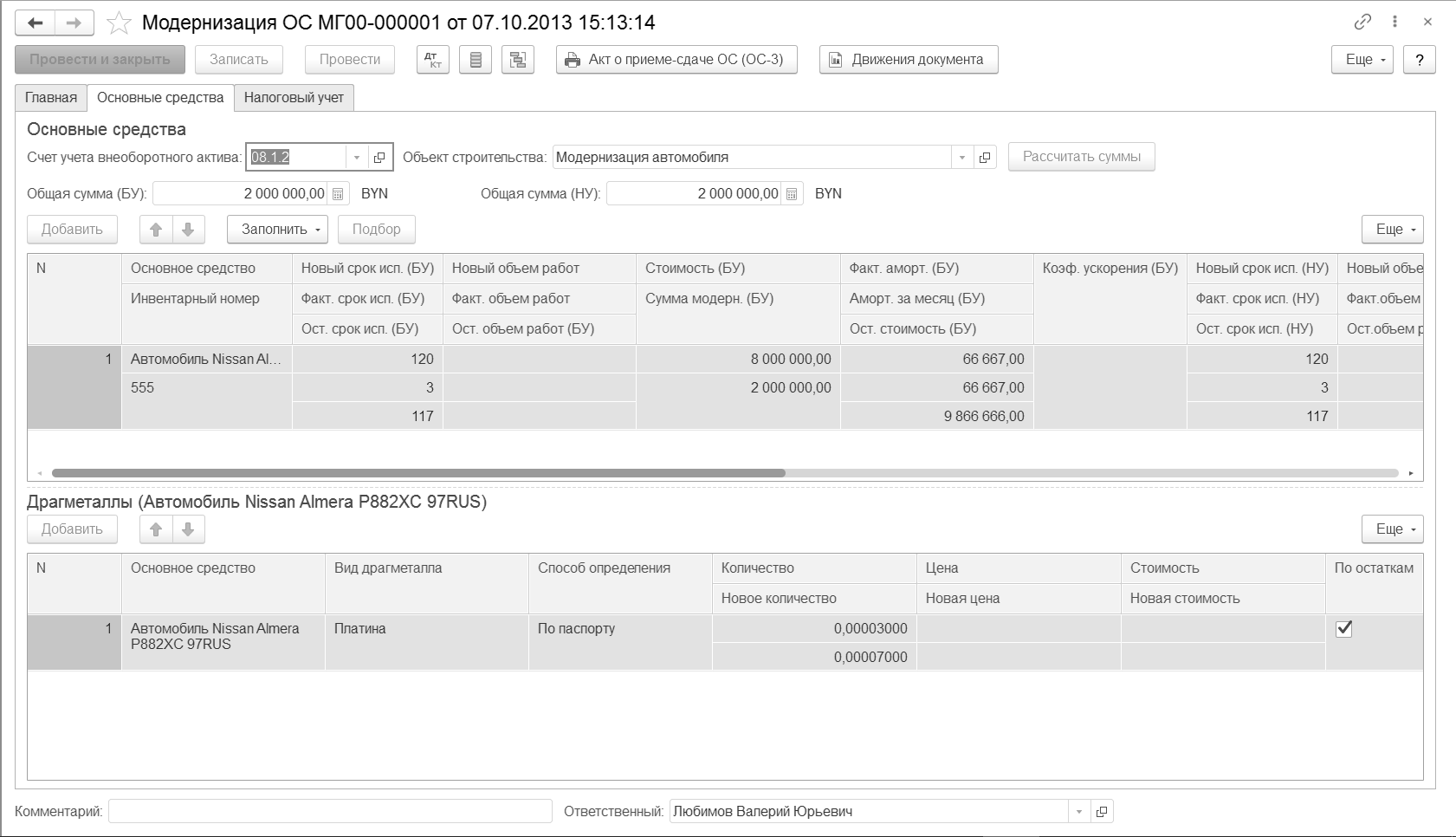Screen dimensions: 1456x837
Task: Click horizontal scrollbar of fixed assets table
Action: tap(418, 473)
